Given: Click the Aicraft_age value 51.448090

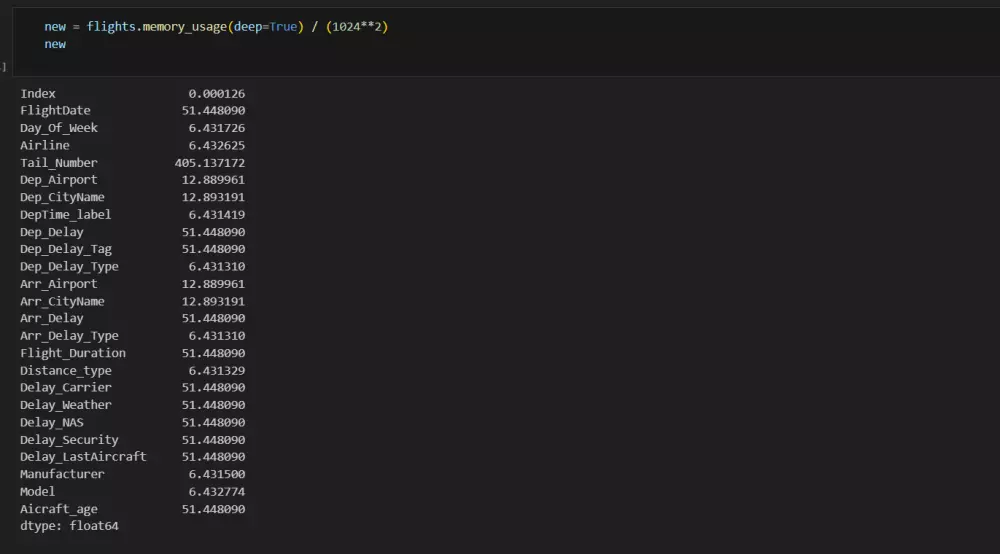Looking at the screenshot, I should pos(213,509).
